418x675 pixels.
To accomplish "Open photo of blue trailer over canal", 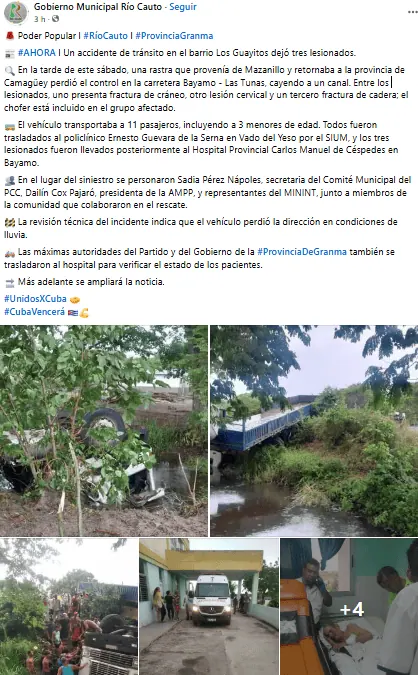I will 314,430.
